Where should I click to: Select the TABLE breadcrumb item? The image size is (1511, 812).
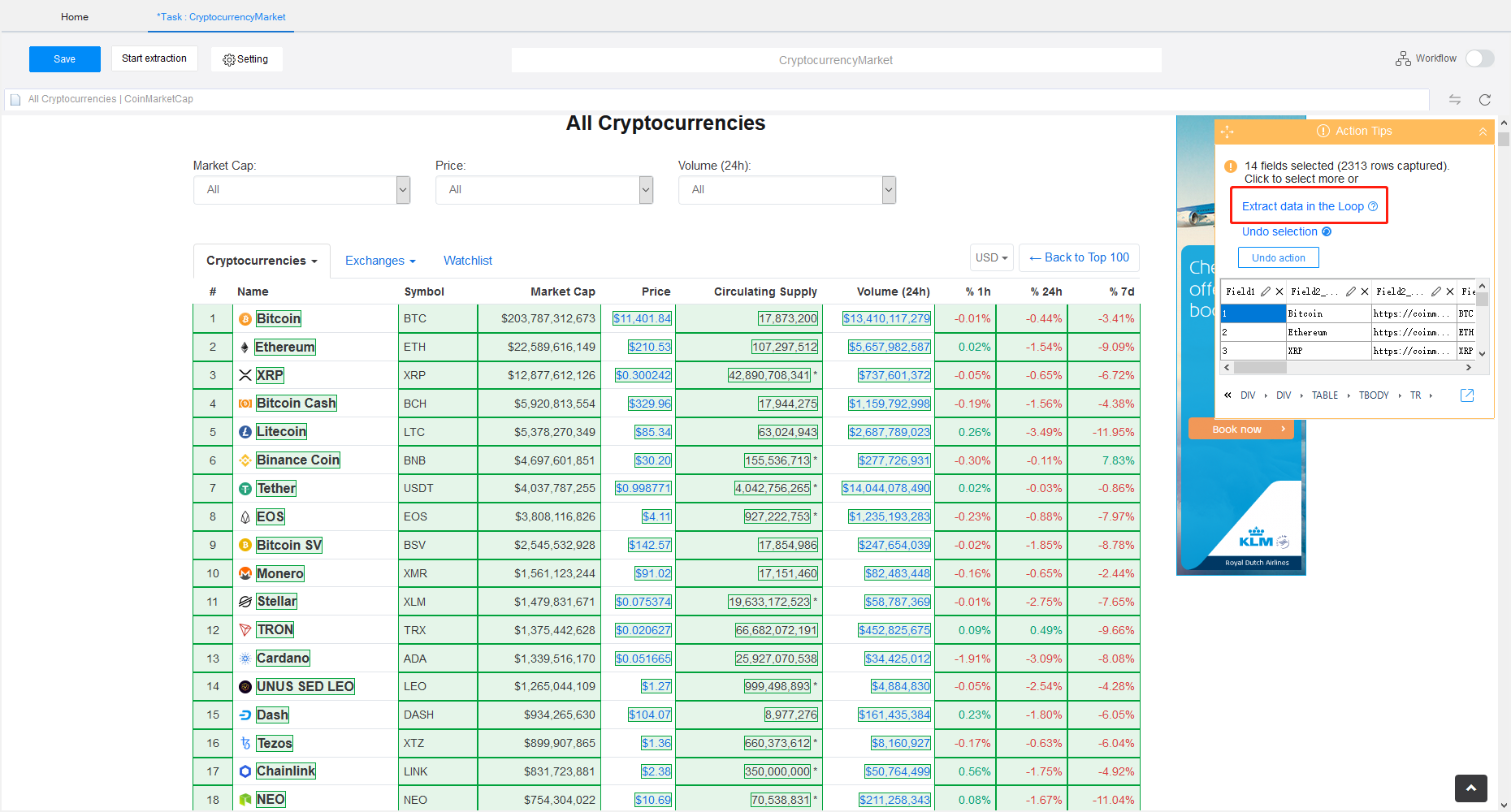pyautogui.click(x=1325, y=395)
